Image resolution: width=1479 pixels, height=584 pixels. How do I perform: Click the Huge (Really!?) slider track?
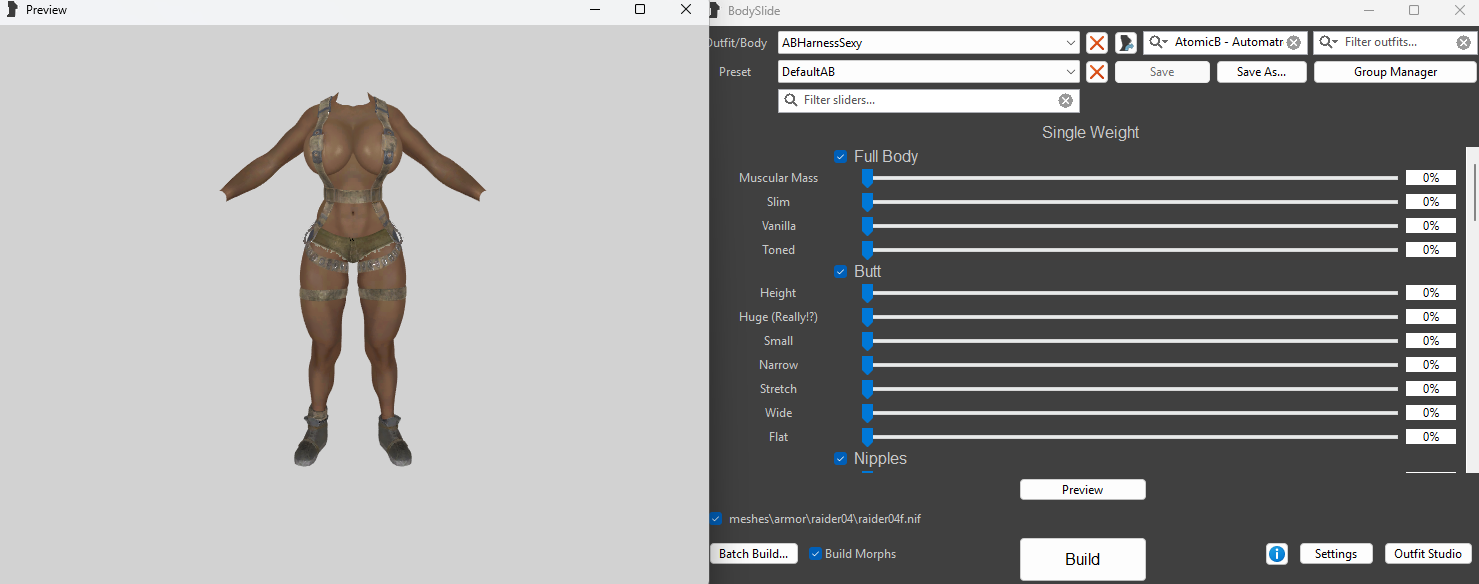(x=1130, y=317)
